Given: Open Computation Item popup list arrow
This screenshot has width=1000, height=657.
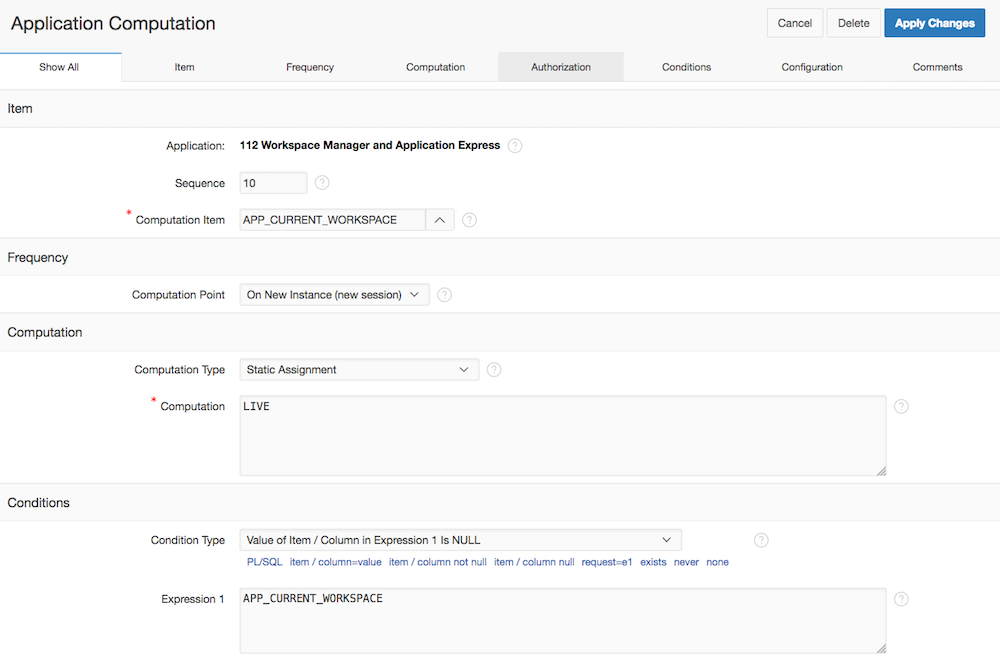Looking at the screenshot, I should click(x=440, y=220).
